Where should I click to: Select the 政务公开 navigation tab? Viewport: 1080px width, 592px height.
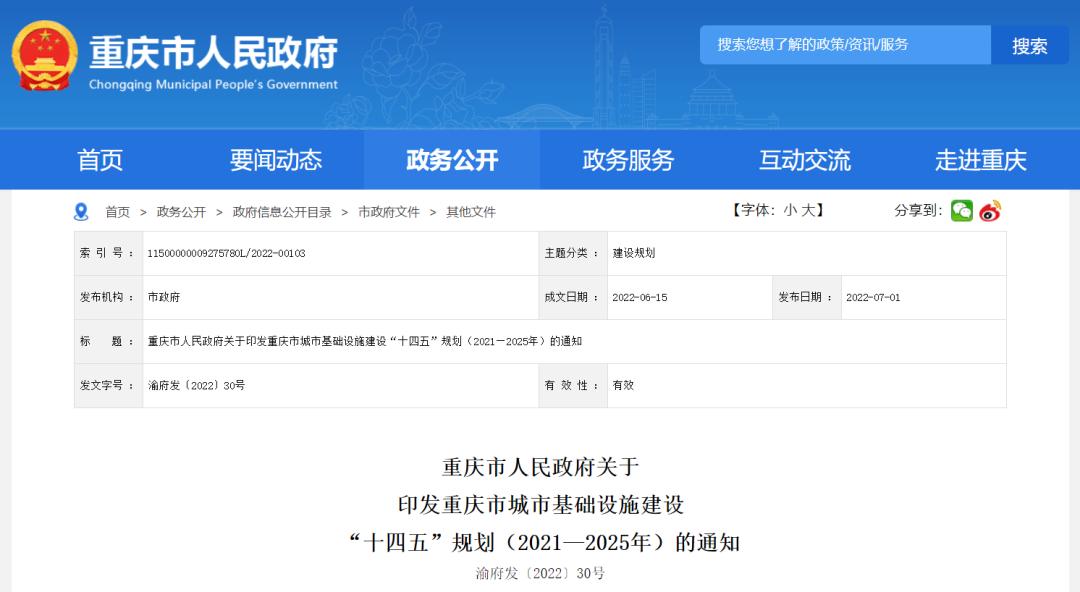pyautogui.click(x=451, y=160)
